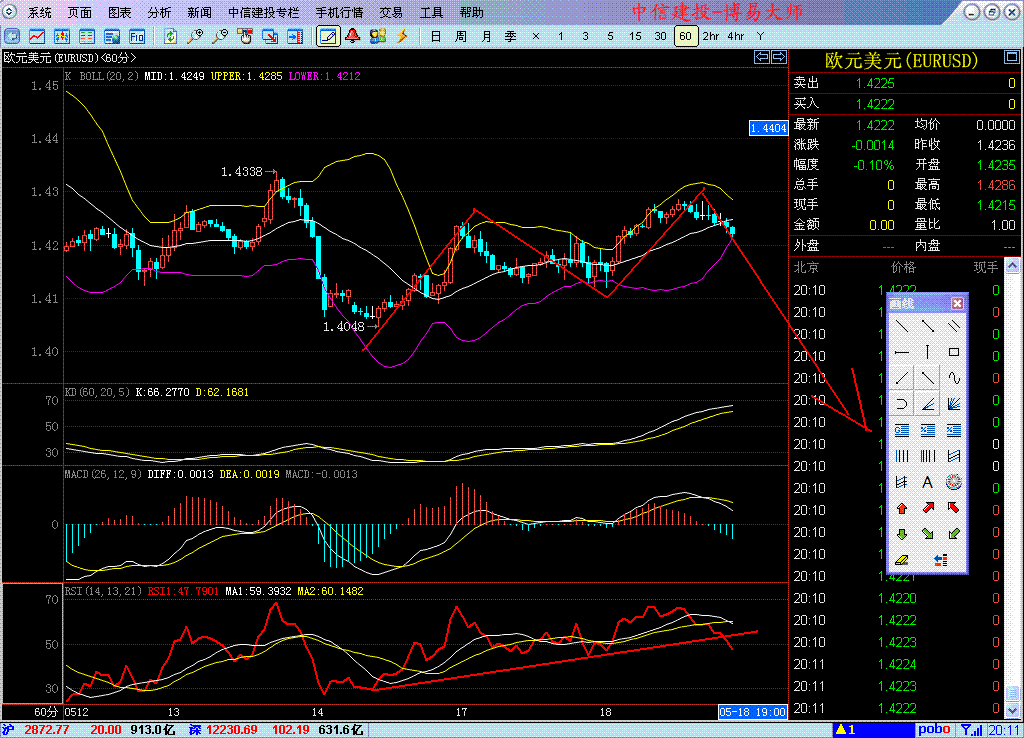Image resolution: width=1024 pixels, height=738 pixels.
Task: Select the sine curve drawing tool
Action: [x=953, y=377]
